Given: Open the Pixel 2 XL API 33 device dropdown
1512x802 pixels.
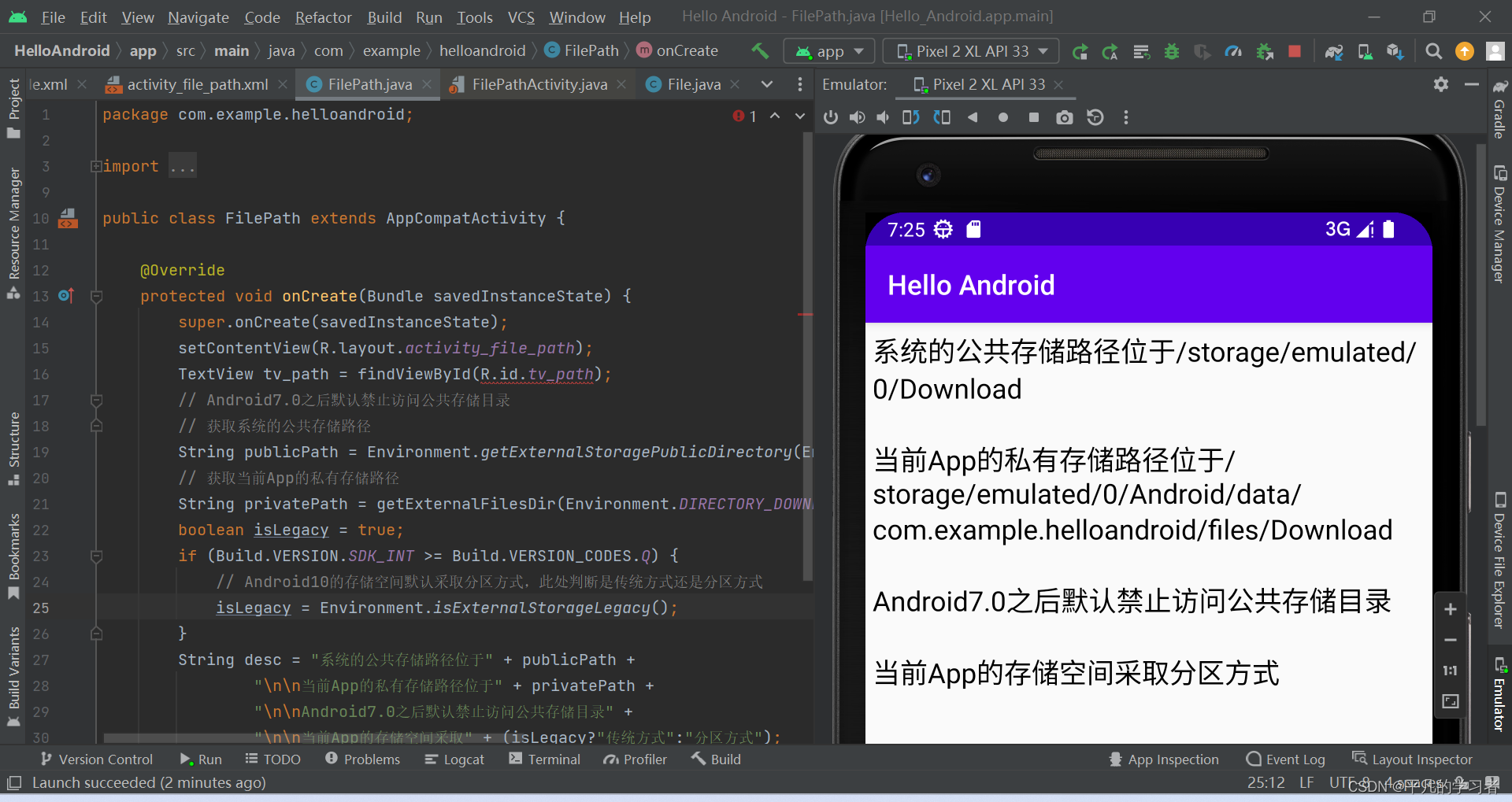Looking at the screenshot, I should [970, 50].
